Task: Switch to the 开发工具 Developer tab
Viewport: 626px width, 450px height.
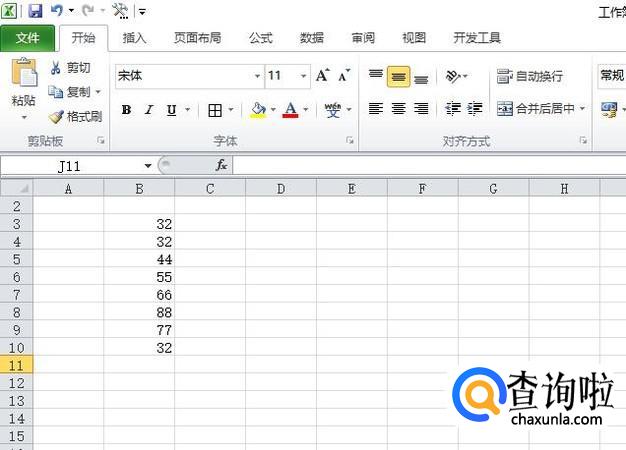Action: (477, 38)
